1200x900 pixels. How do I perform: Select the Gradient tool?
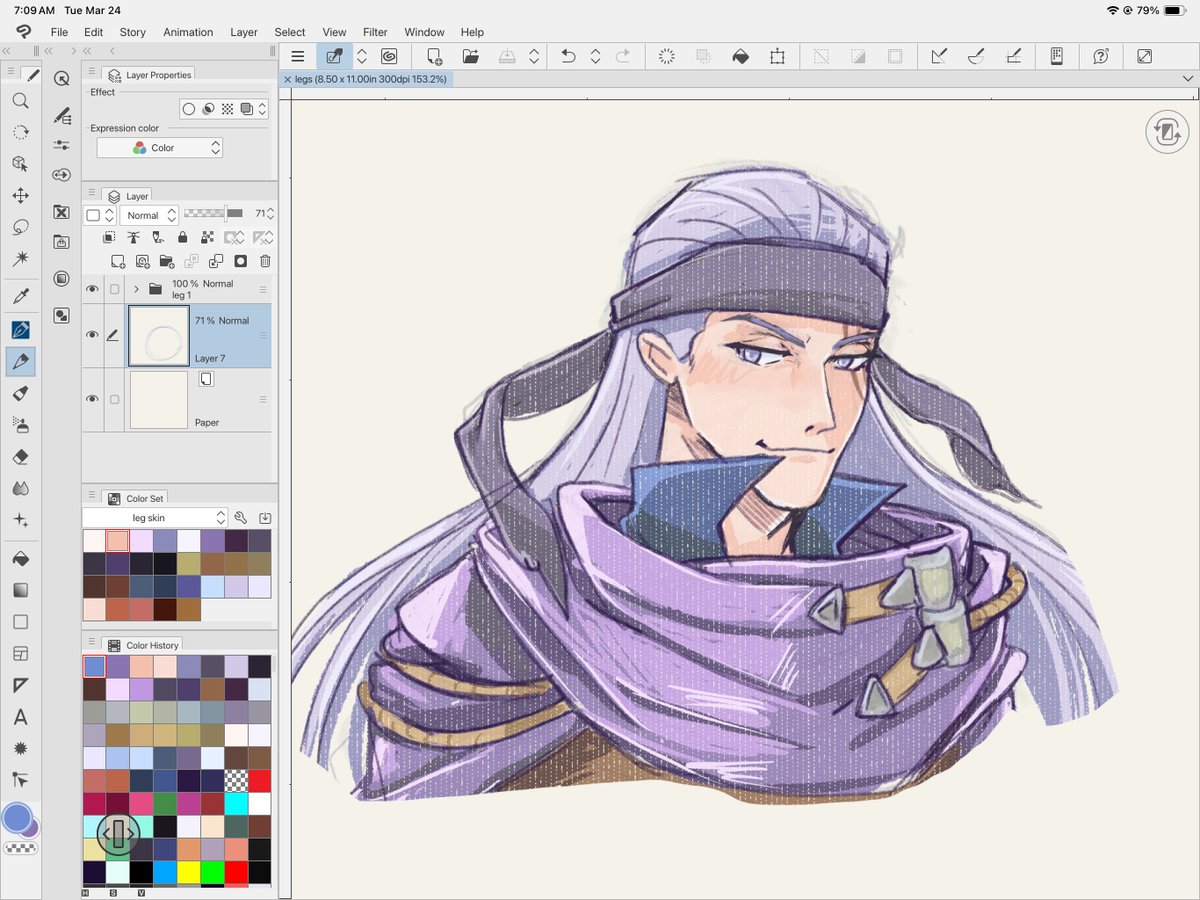[20, 590]
